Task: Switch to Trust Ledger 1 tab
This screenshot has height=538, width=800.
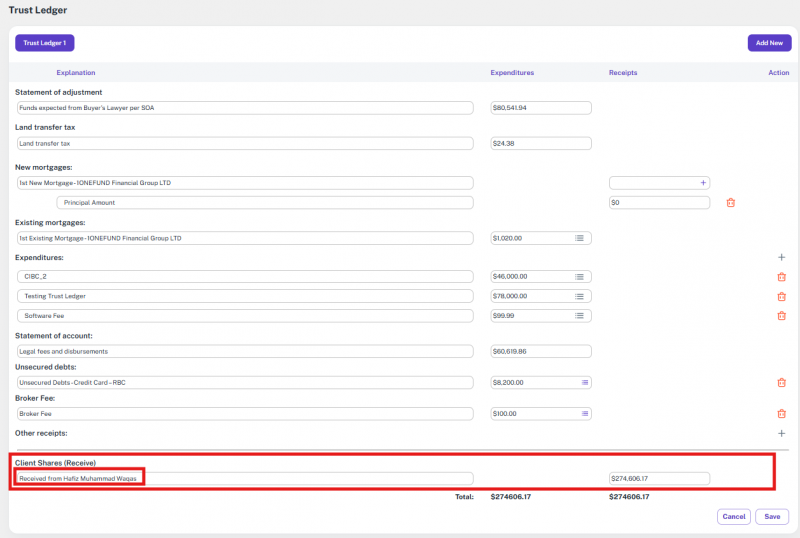Action: [x=45, y=43]
